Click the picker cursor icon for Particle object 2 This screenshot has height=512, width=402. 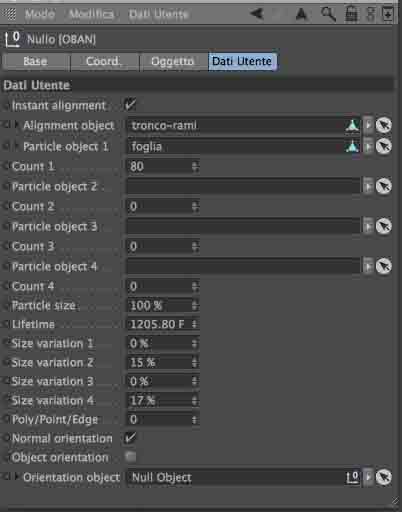pyautogui.click(x=384, y=186)
